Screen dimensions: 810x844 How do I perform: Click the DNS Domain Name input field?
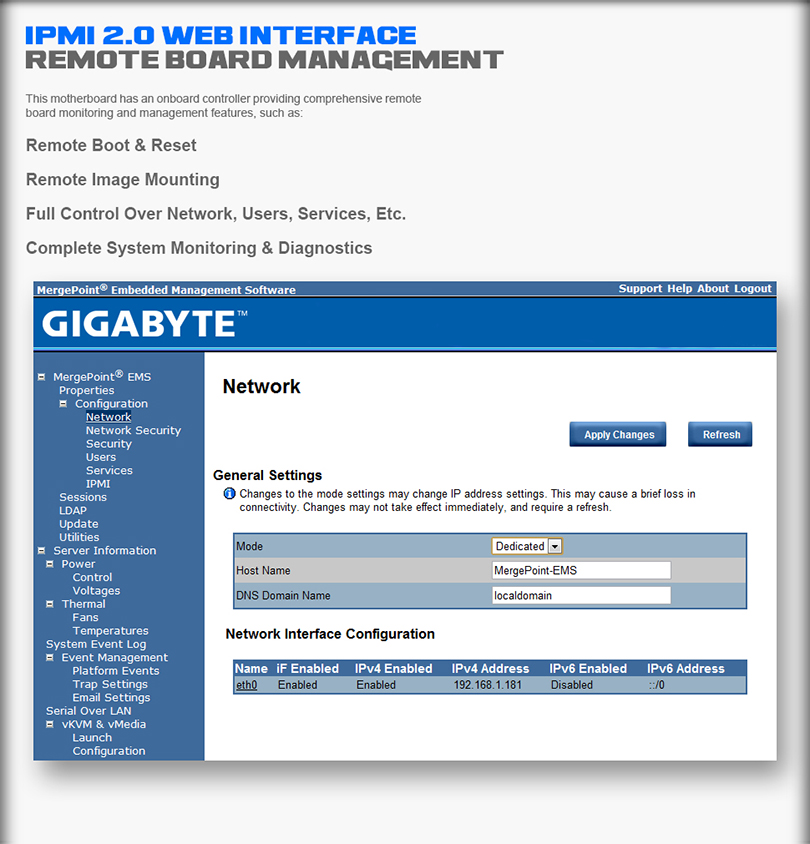click(581, 595)
